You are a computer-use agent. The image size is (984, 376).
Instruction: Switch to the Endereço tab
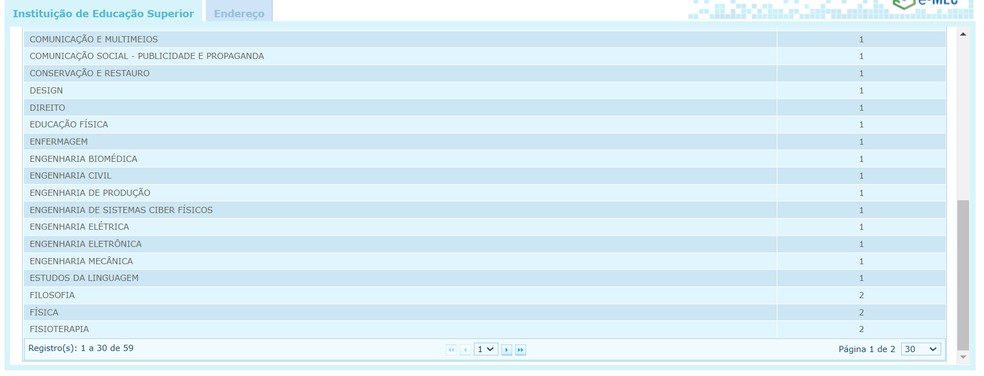[x=239, y=13]
